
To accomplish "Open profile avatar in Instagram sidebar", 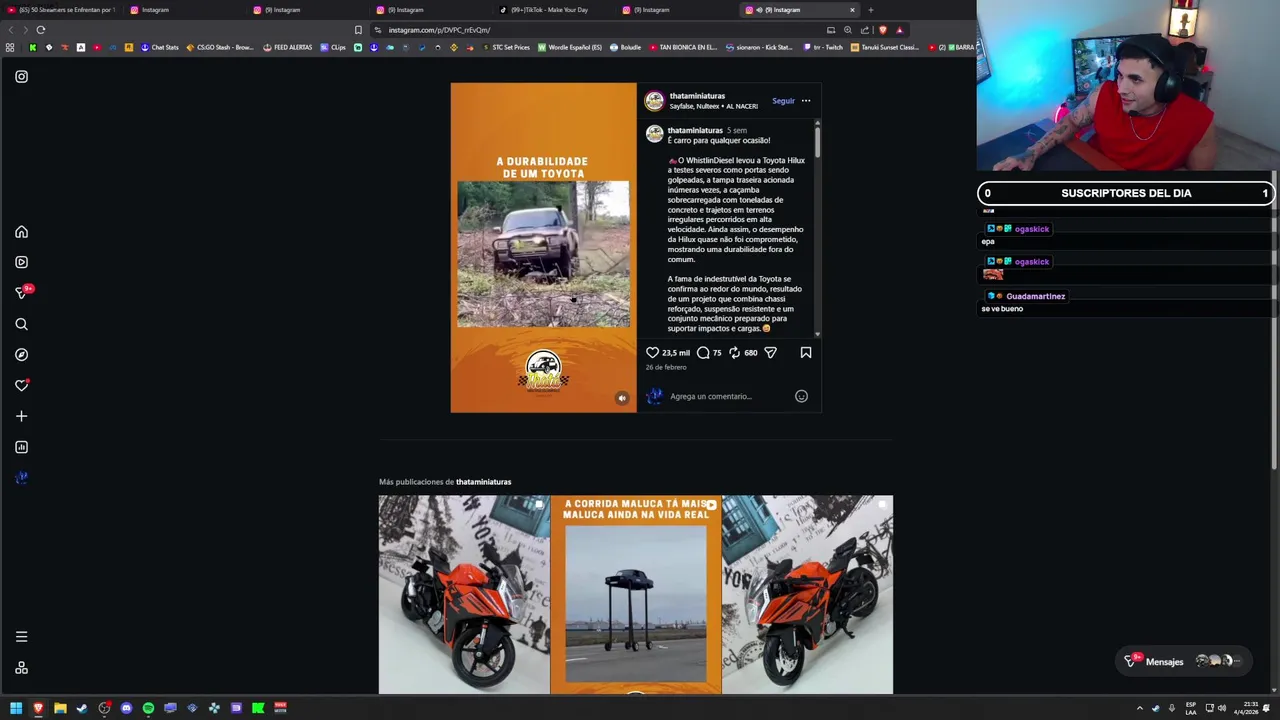I will coord(21,477).
